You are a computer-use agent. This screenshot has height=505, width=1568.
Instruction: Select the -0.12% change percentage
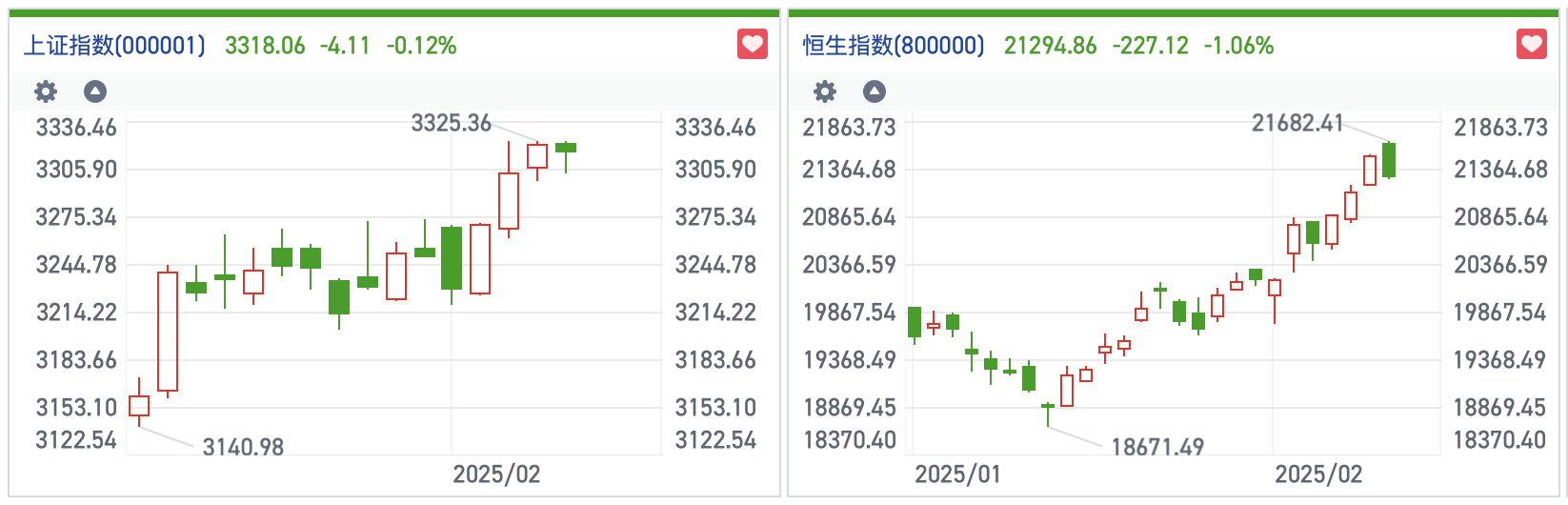[421, 46]
